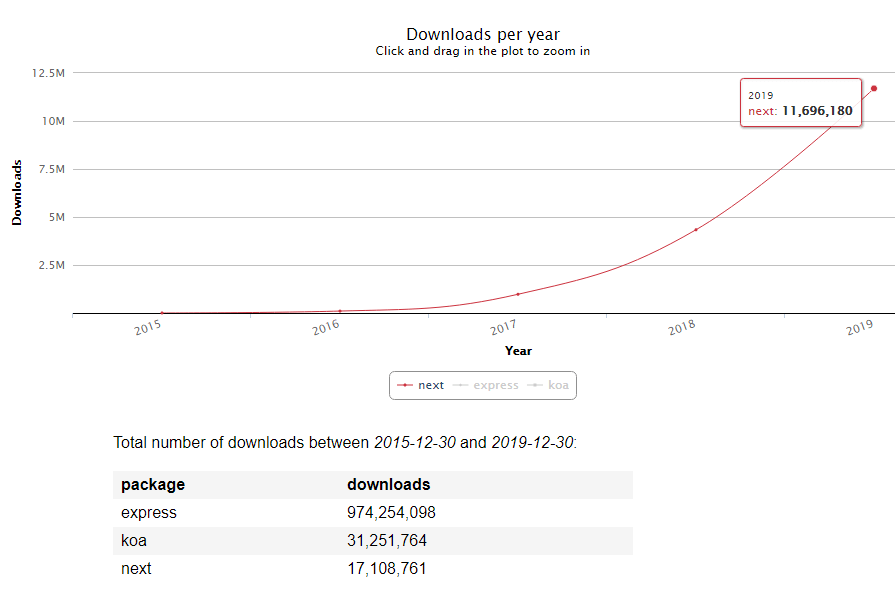The width and height of the screenshot is (895, 600).
Task: Click the 2019 data point on the line
Action: pyautogui.click(x=874, y=88)
